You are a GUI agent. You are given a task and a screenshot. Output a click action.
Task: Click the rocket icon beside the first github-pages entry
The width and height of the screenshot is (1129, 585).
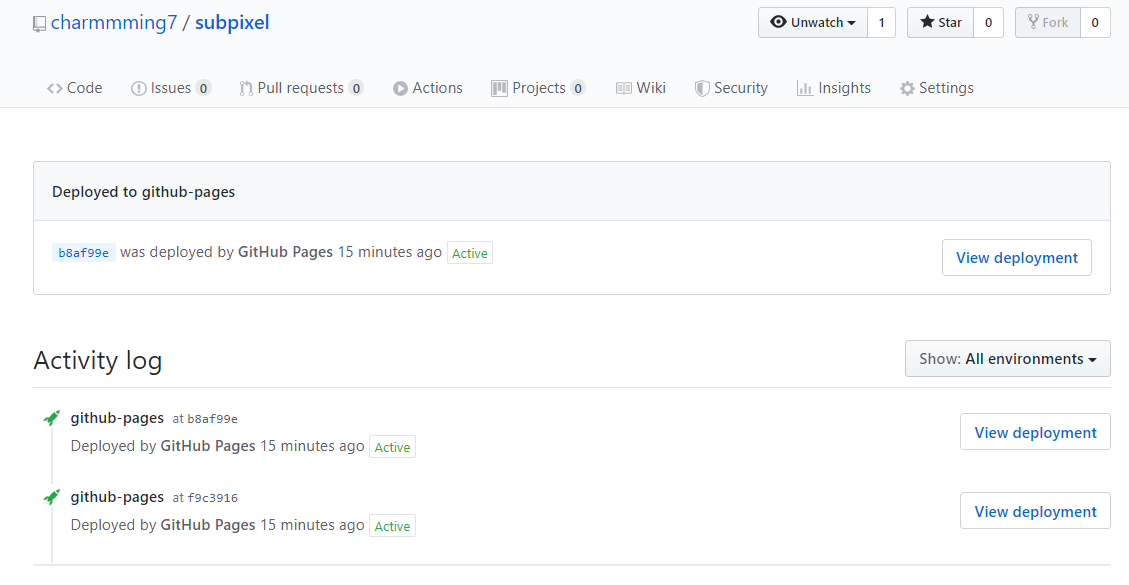coord(51,417)
